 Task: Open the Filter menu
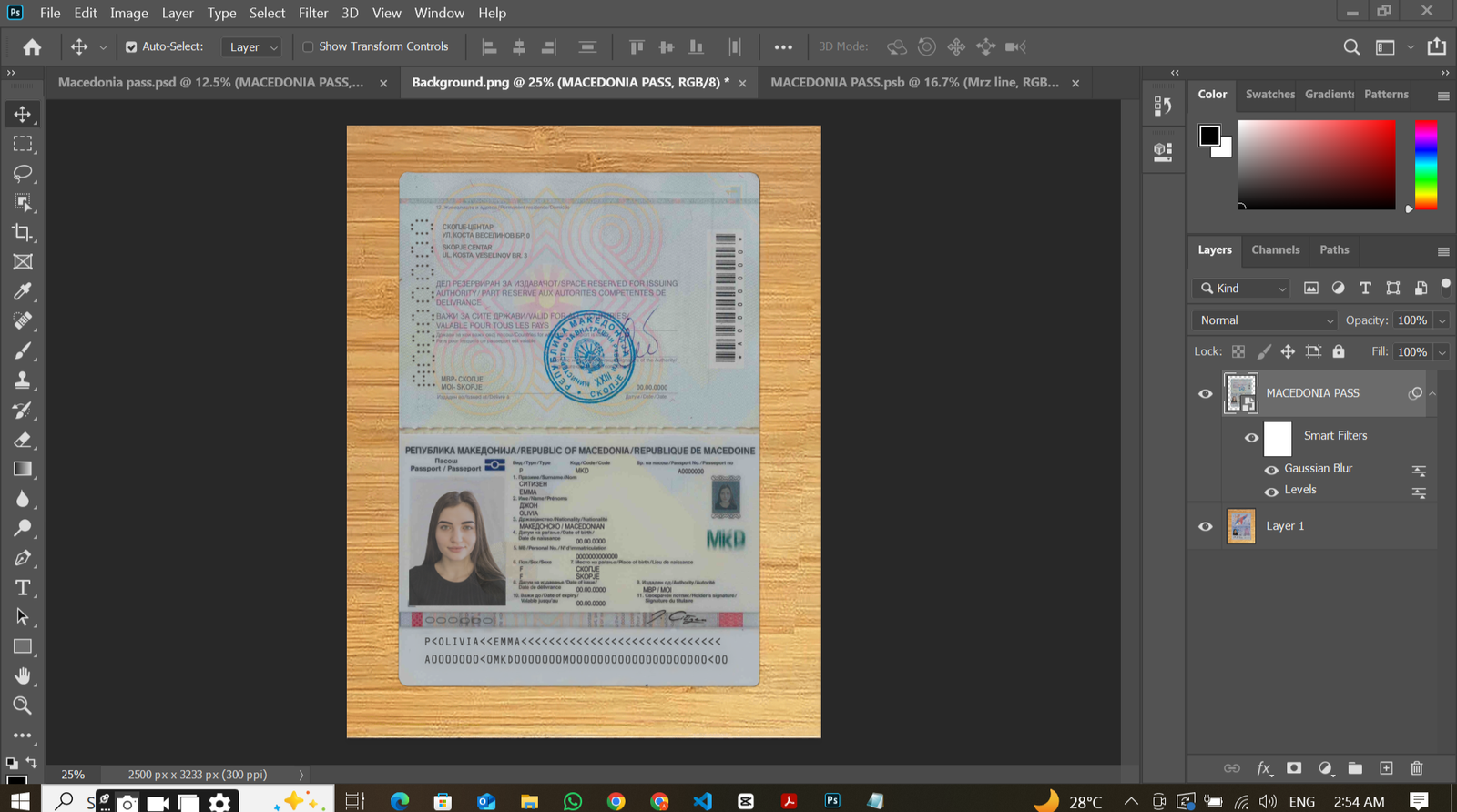[312, 13]
